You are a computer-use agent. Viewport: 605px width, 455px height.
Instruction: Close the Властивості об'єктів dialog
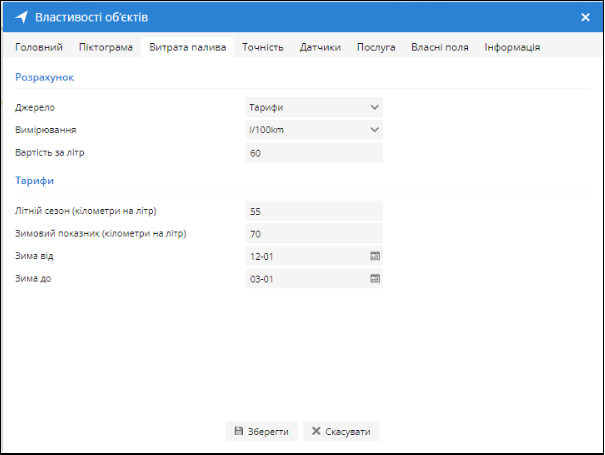(x=585, y=17)
